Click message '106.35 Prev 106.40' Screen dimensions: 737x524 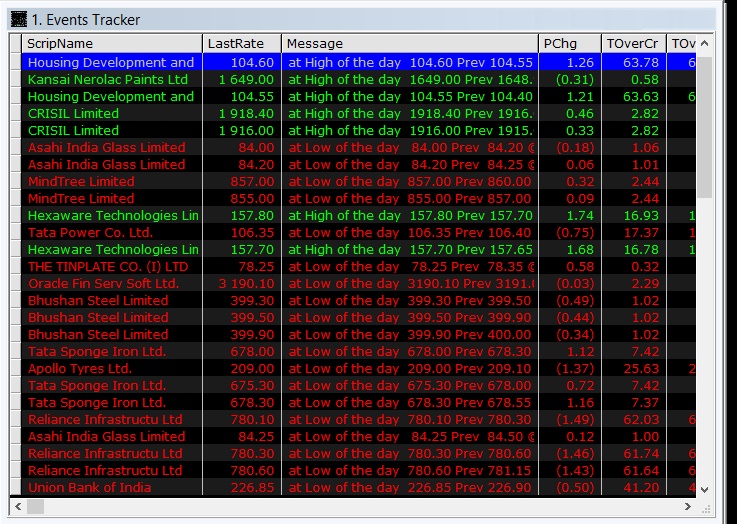(x=470, y=232)
